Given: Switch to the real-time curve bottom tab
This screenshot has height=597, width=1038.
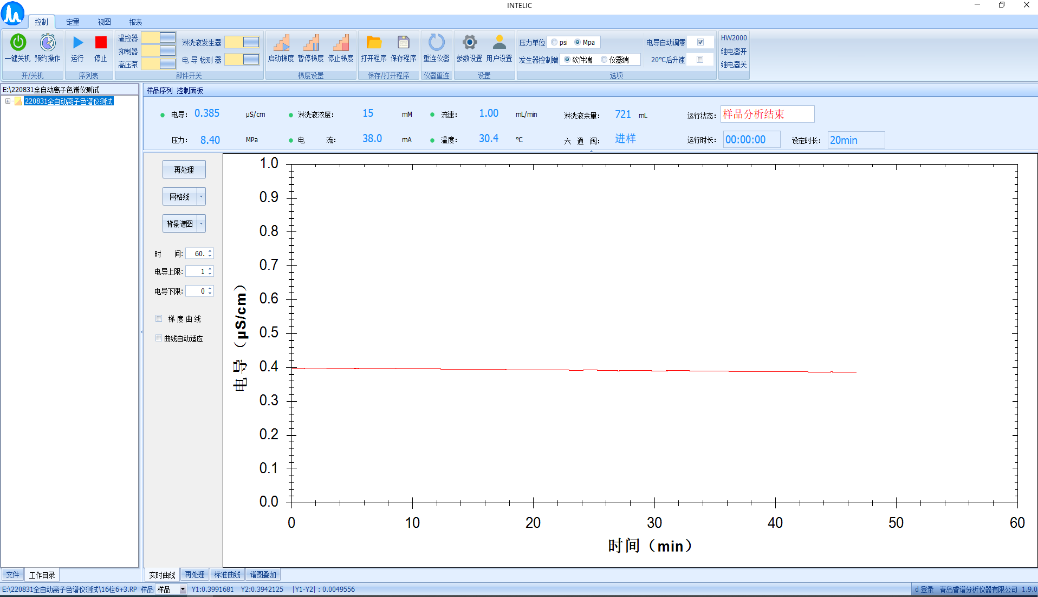Looking at the screenshot, I should (162, 574).
